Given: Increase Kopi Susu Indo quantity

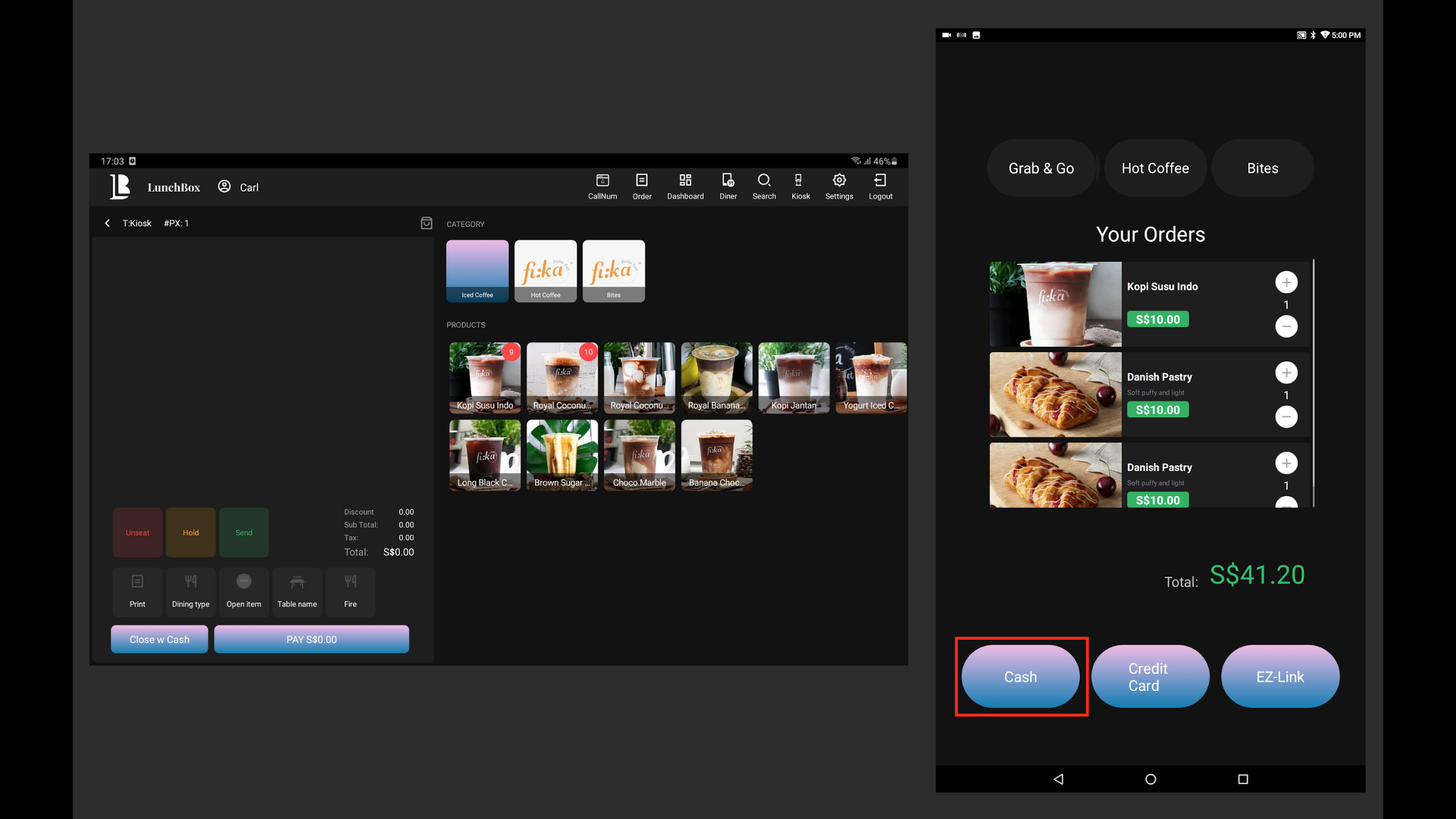Looking at the screenshot, I should point(1286,282).
